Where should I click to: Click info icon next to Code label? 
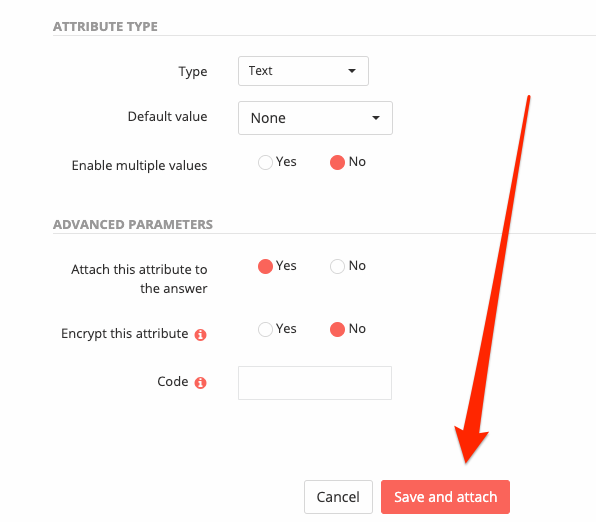click(x=200, y=382)
